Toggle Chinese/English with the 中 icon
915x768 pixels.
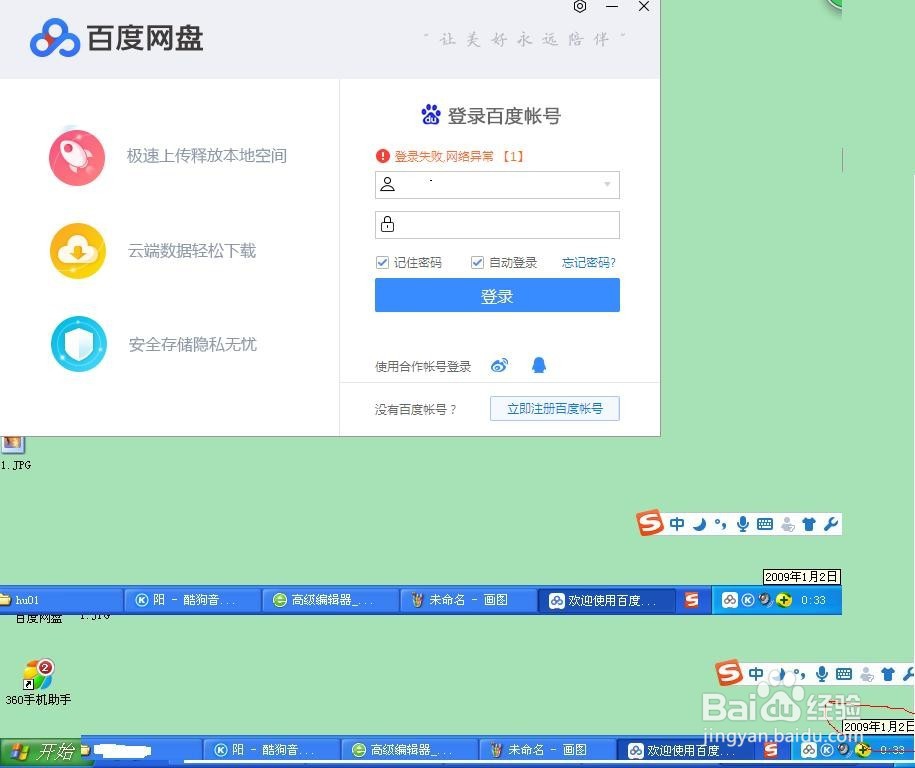click(677, 523)
